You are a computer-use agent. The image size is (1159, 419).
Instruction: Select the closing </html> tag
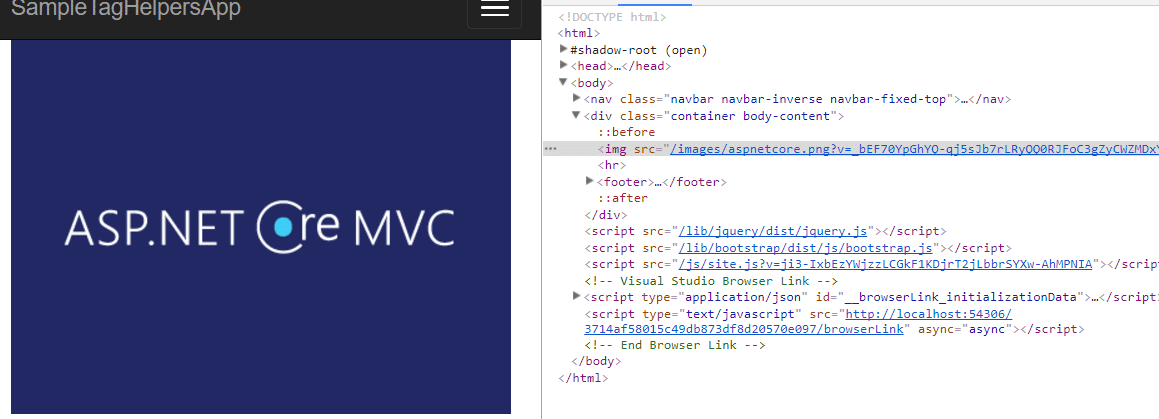[x=583, y=378]
